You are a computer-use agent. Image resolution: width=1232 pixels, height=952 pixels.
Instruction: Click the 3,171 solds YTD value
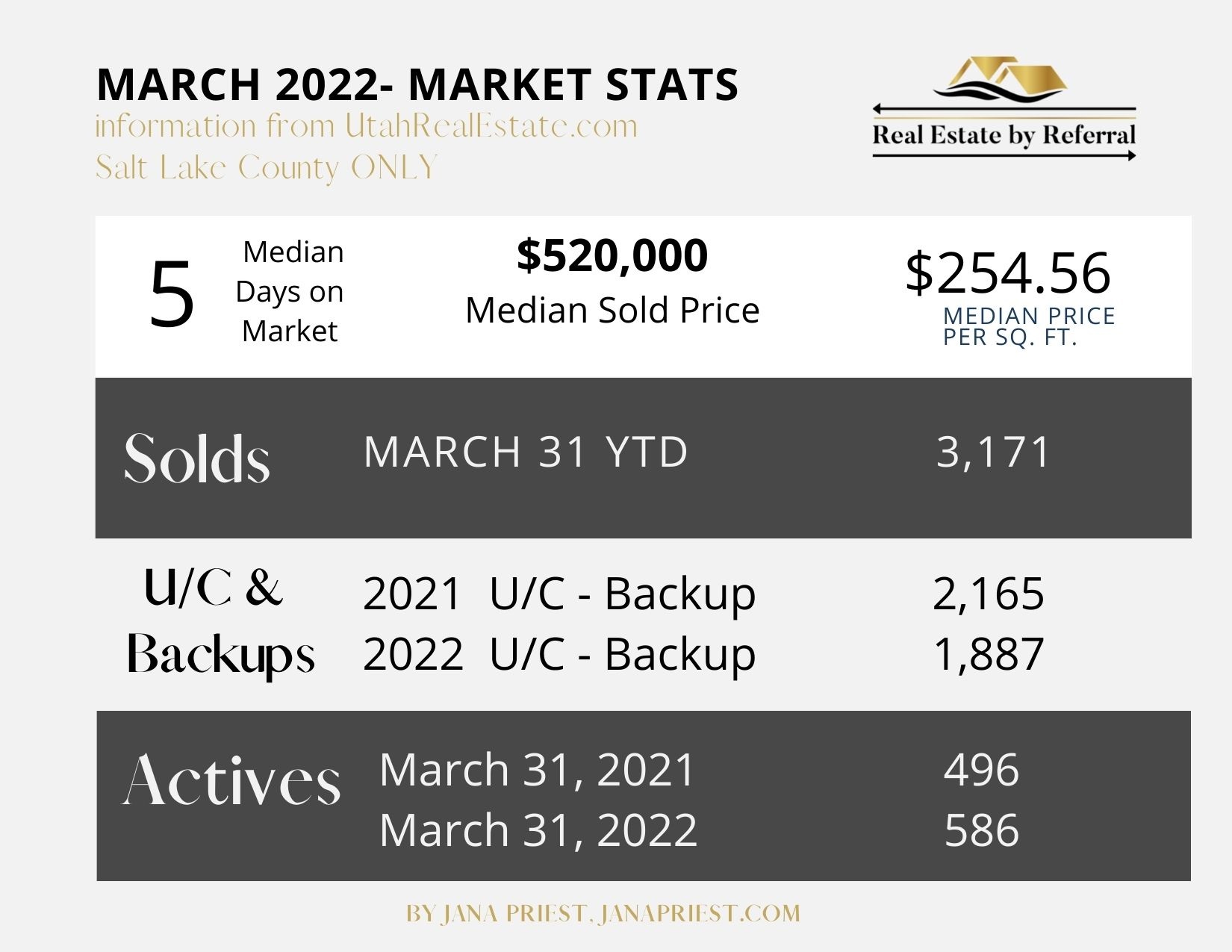(x=993, y=452)
